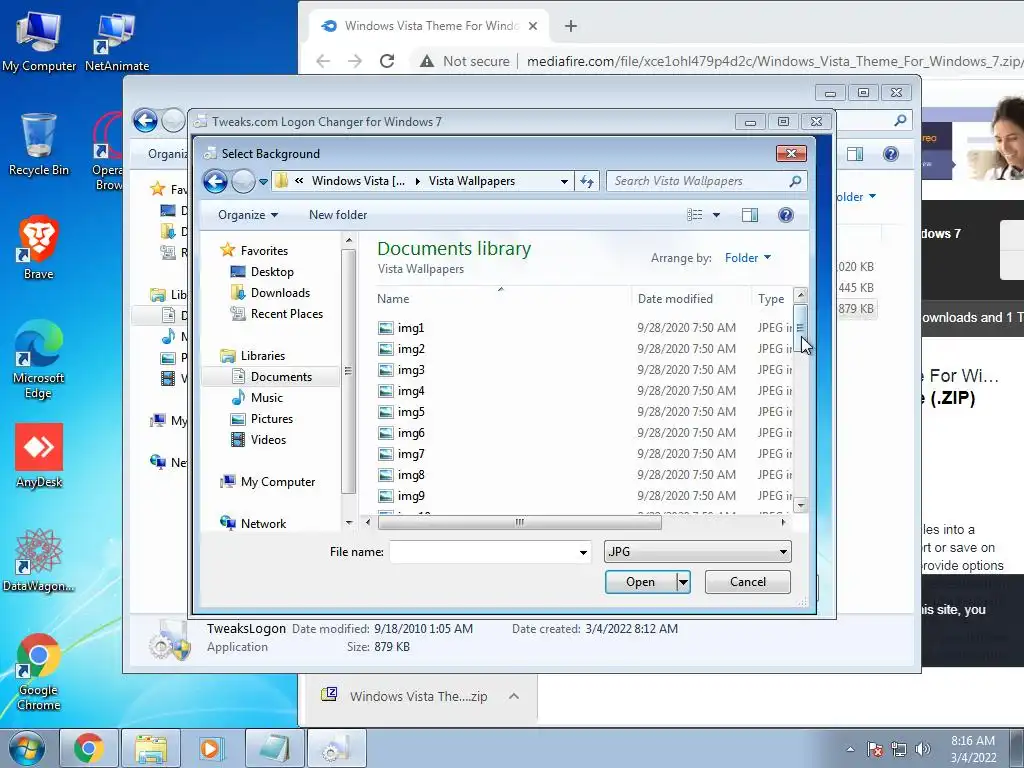
Task: Click the Type column header
Action: coord(772,298)
